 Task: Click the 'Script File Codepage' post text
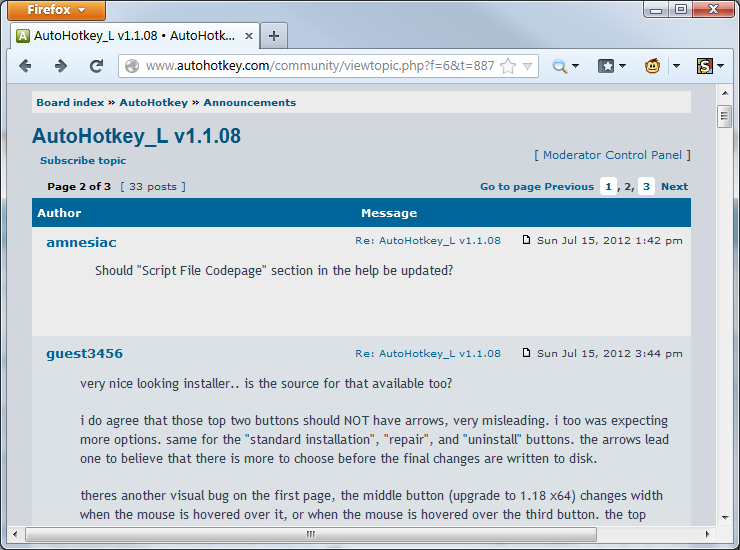click(x=274, y=271)
